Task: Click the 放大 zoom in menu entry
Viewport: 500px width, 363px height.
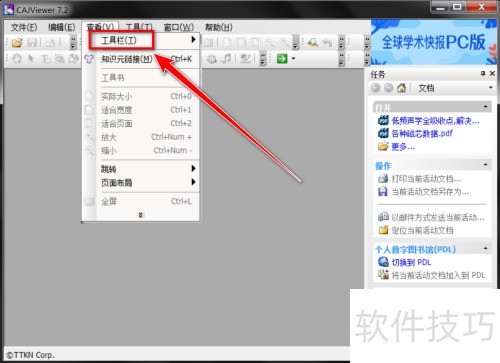Action: coord(148,137)
